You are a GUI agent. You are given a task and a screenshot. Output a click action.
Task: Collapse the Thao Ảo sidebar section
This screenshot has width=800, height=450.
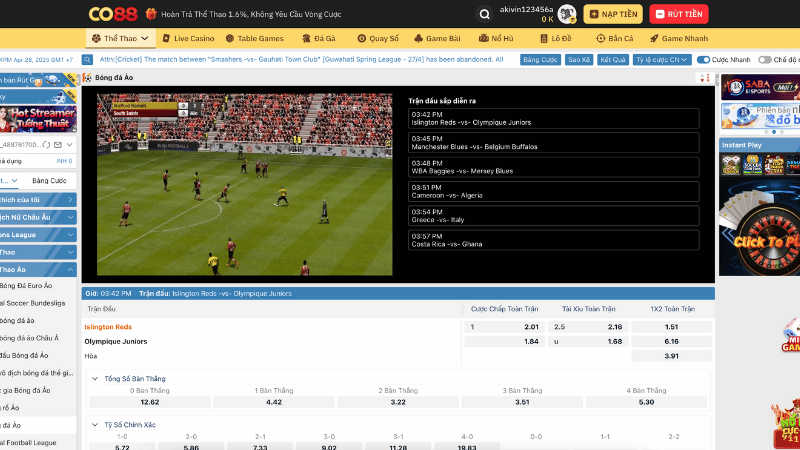point(38,269)
